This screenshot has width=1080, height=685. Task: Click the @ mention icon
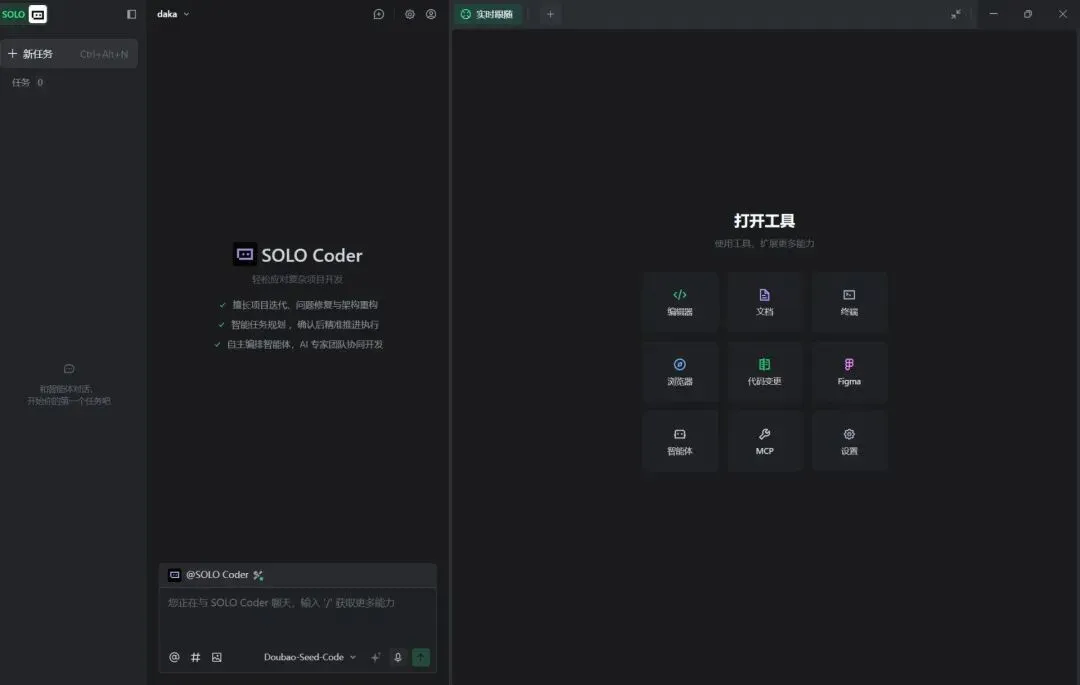tap(174, 657)
